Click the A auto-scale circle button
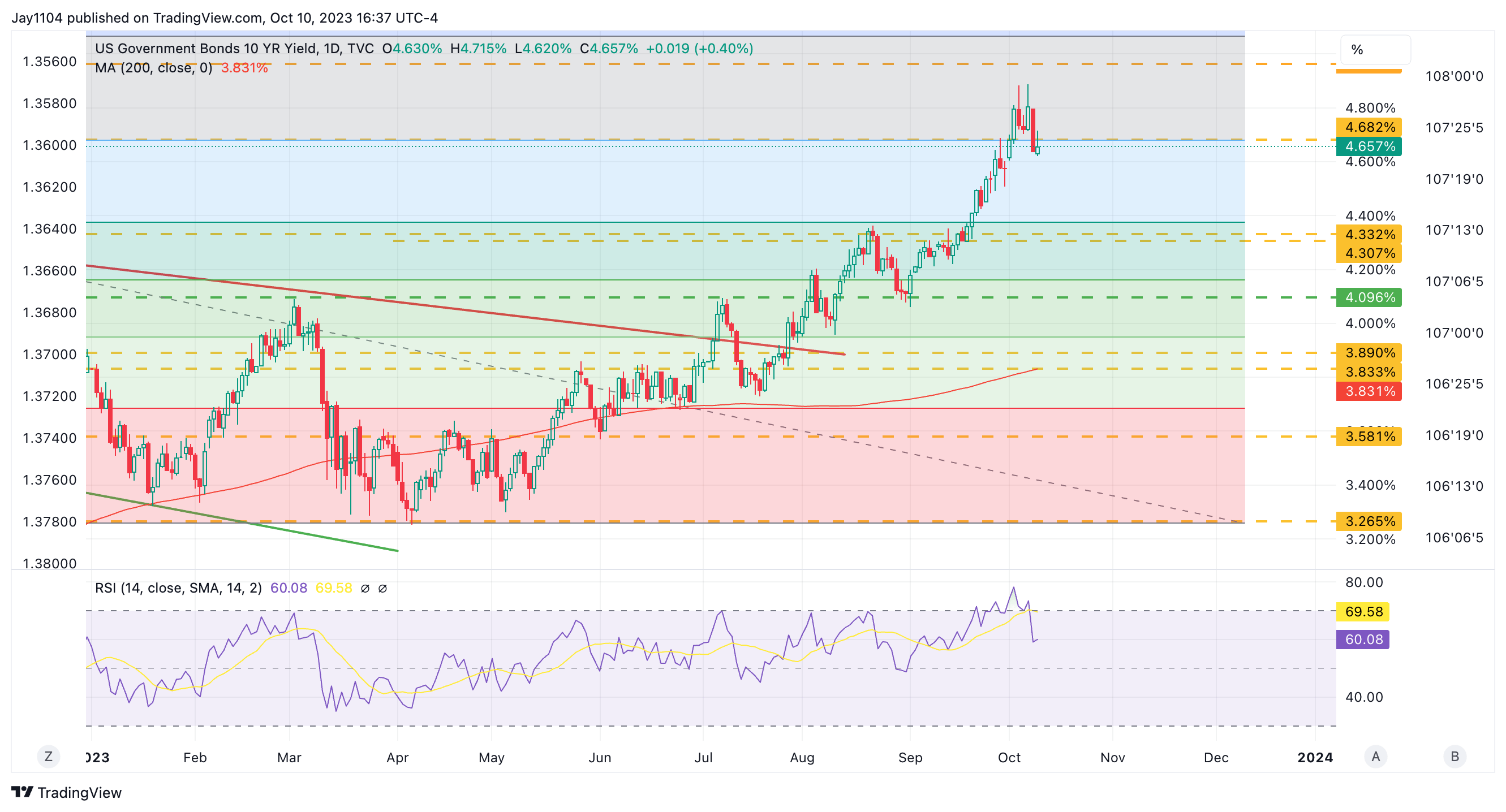Viewport: 1506px width, 812px height. (x=1376, y=757)
